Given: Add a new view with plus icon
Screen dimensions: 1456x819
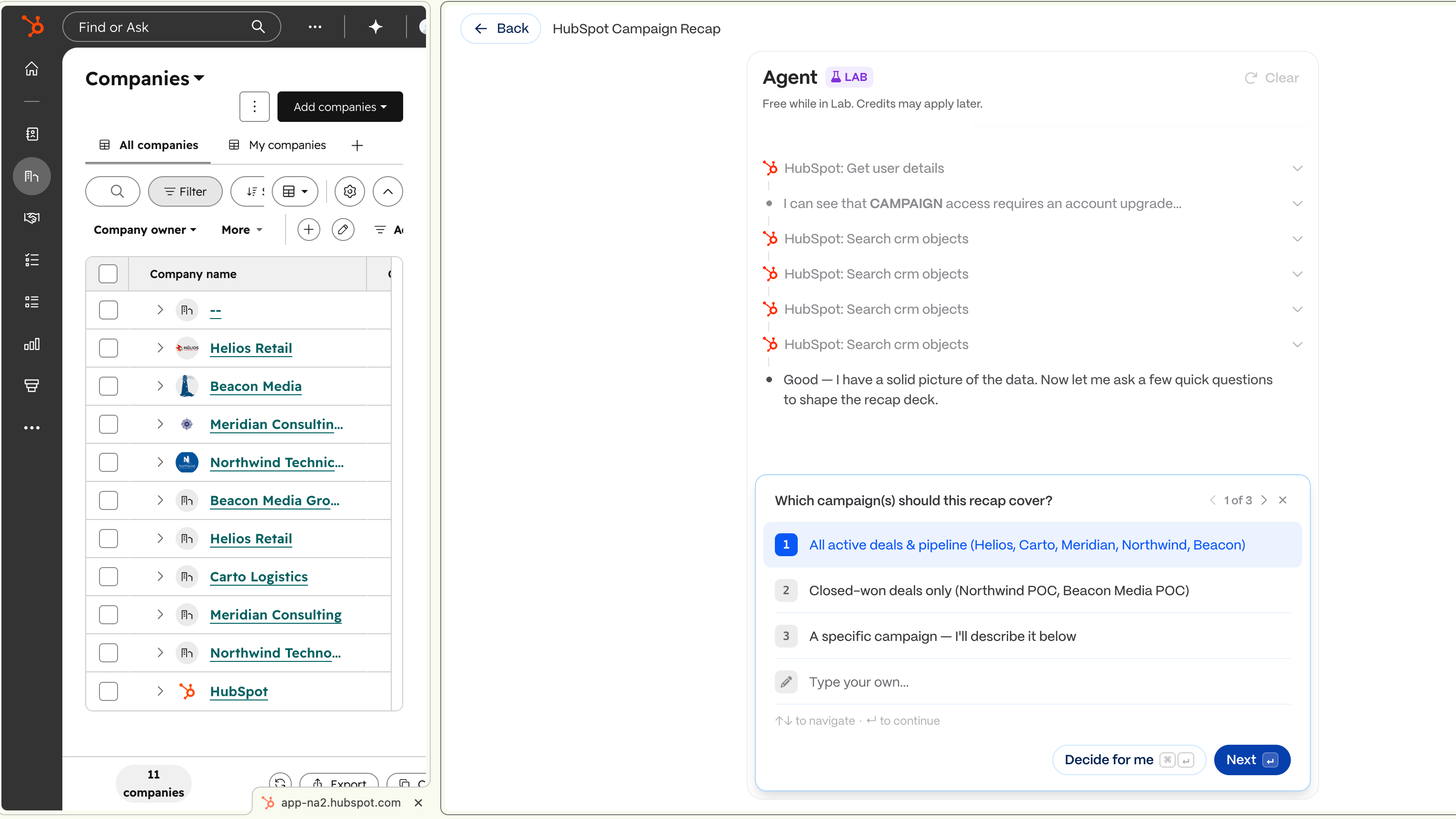Looking at the screenshot, I should pyautogui.click(x=357, y=145).
